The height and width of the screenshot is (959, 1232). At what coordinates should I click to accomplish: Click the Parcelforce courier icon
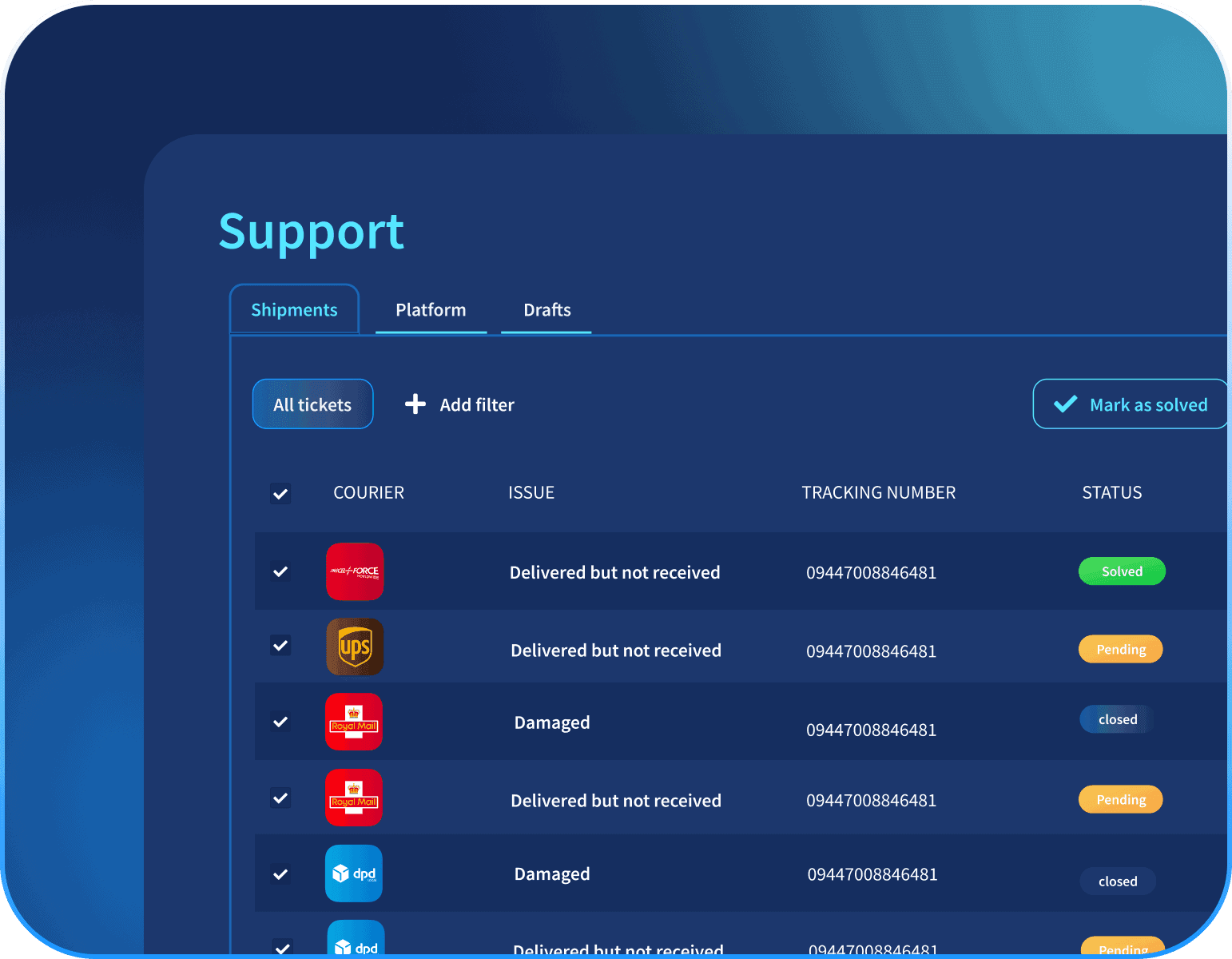pos(355,571)
